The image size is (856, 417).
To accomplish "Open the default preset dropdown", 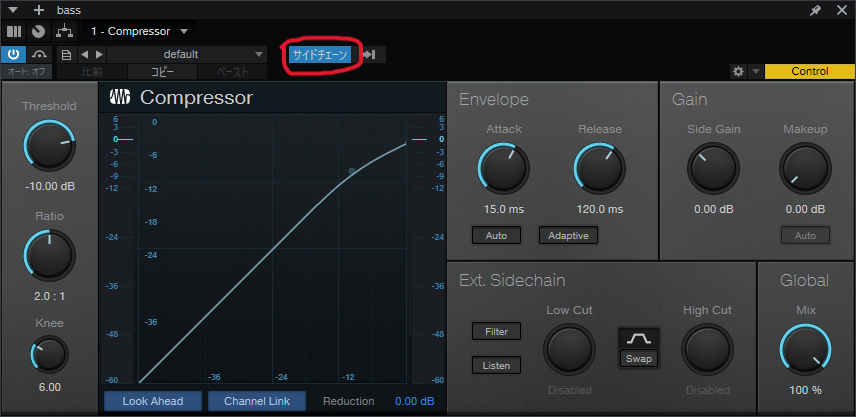I will click(186, 55).
